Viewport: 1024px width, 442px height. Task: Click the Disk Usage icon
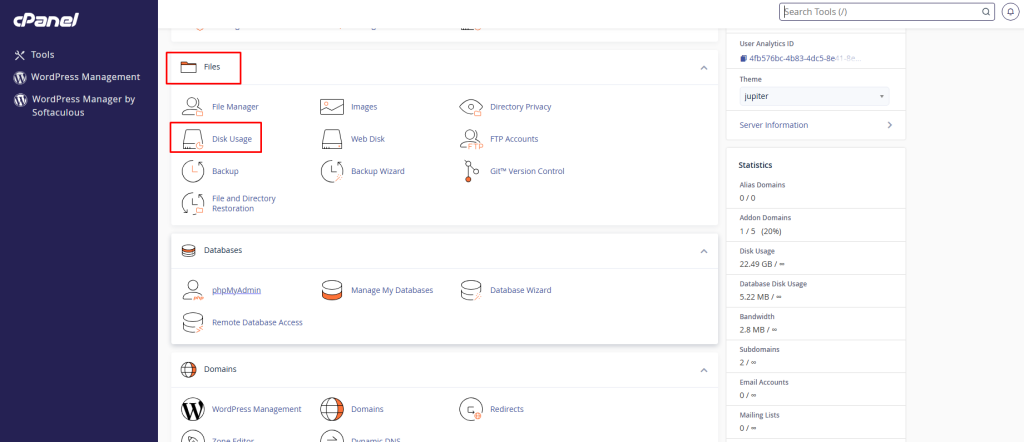coord(192,139)
